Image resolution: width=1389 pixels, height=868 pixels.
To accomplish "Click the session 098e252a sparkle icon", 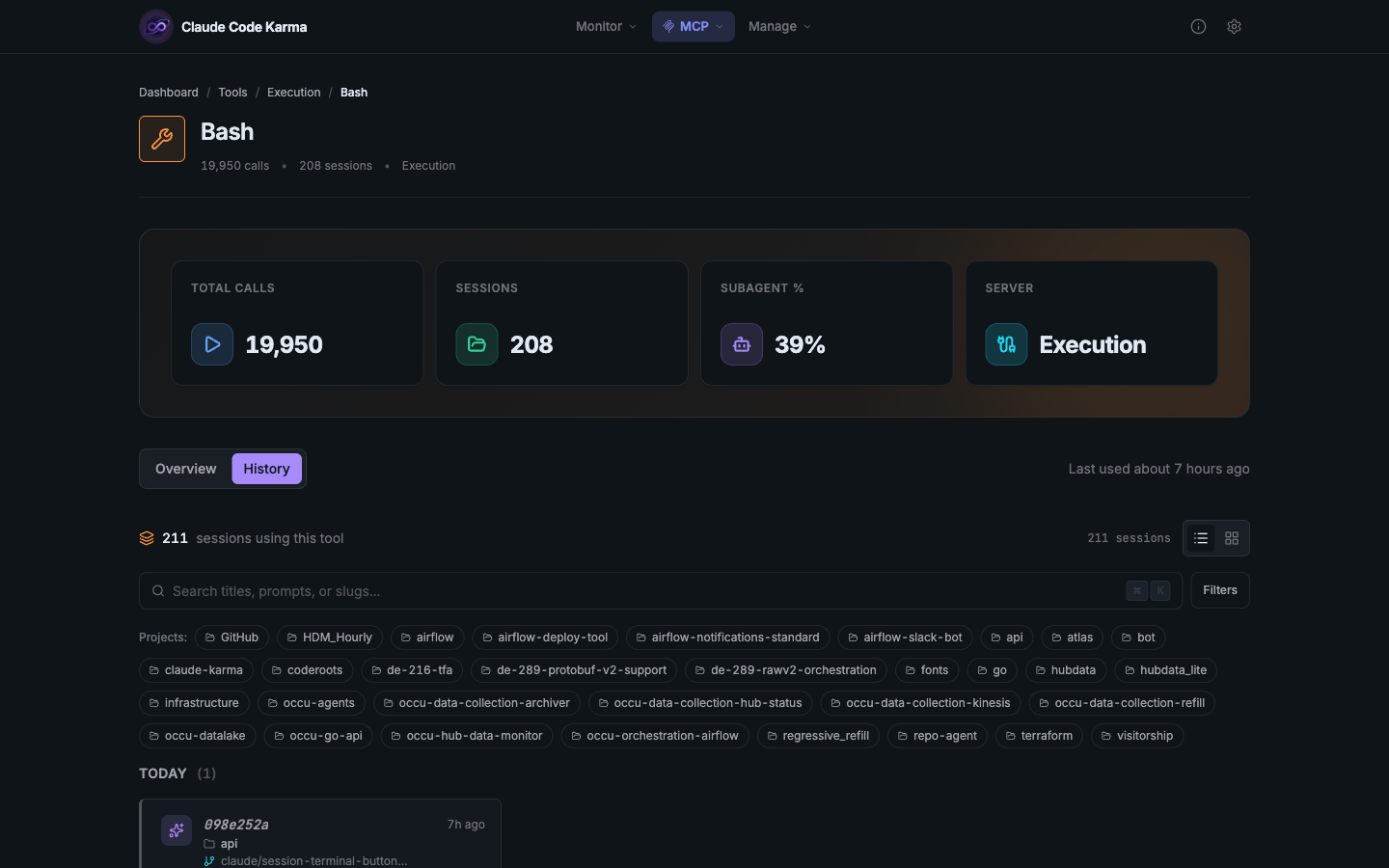I will click(177, 830).
